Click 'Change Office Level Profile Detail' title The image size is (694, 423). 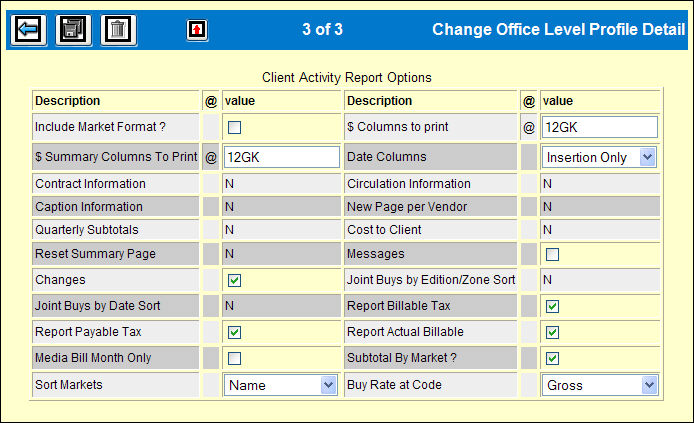coord(559,30)
